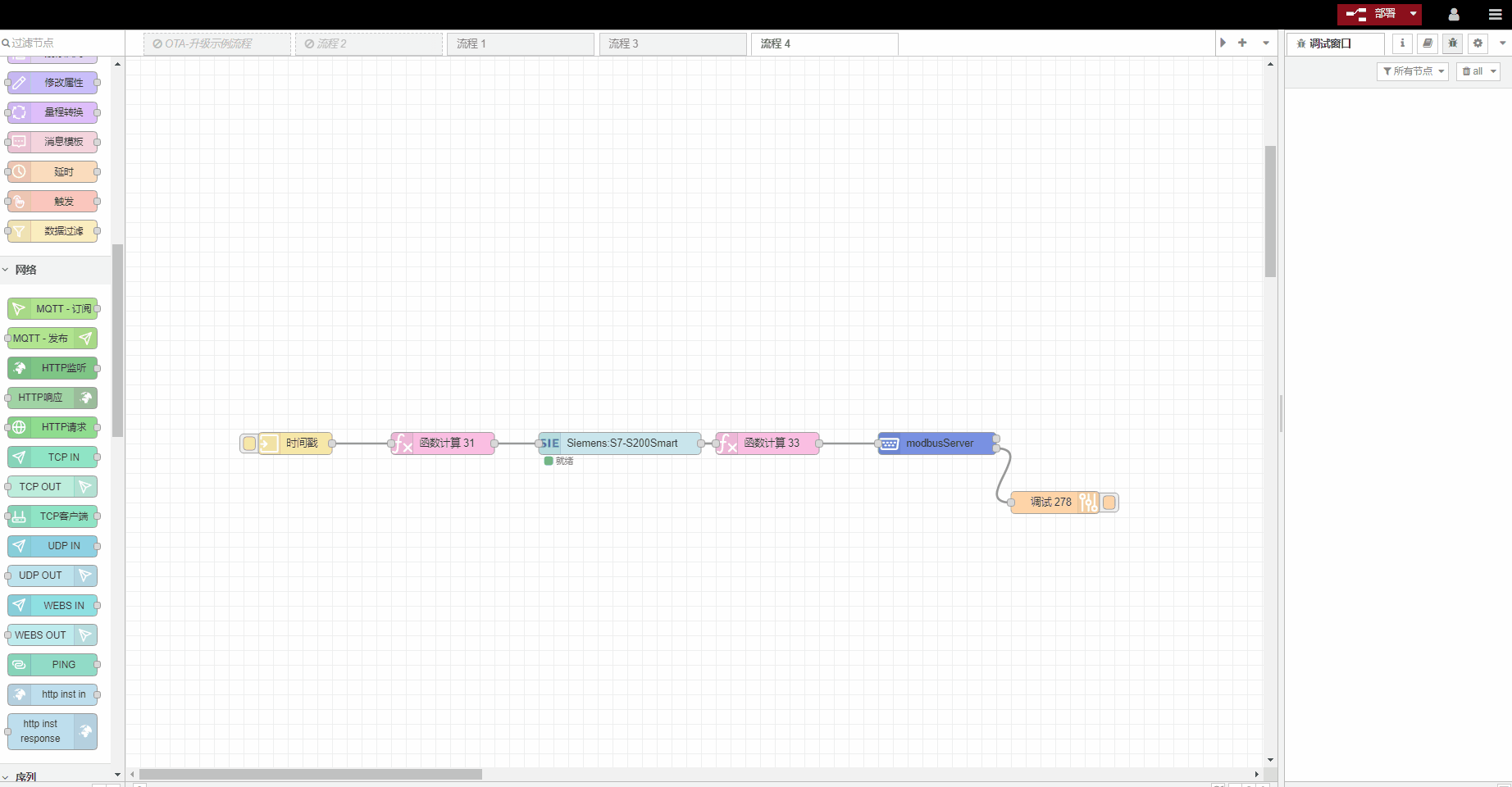This screenshot has width=1512, height=787.
Task: Click the canvas horizontal scrollbar
Action: (311, 774)
